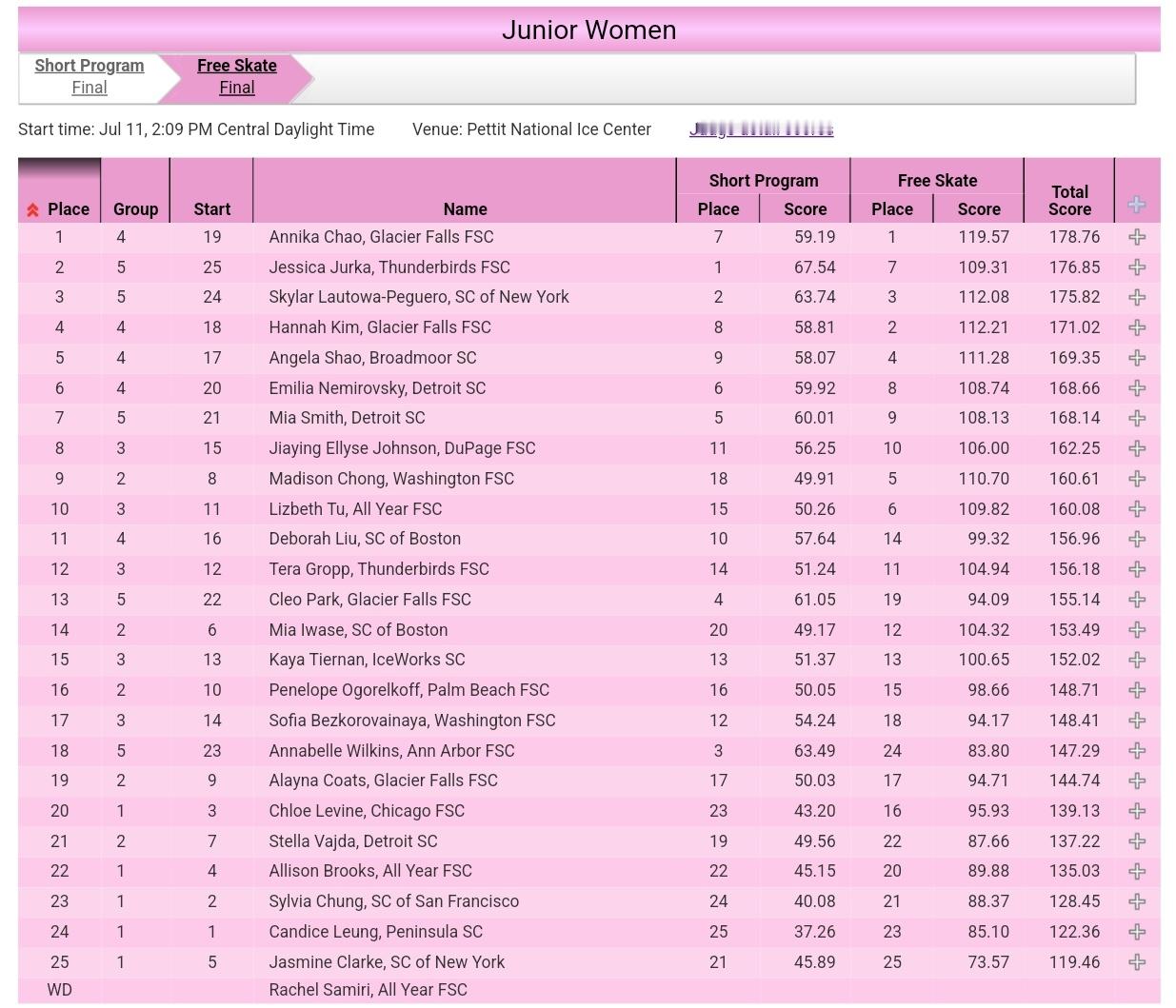Expand details for Angela Shao row
Screen dimensions: 1176x1008
coord(1137,358)
